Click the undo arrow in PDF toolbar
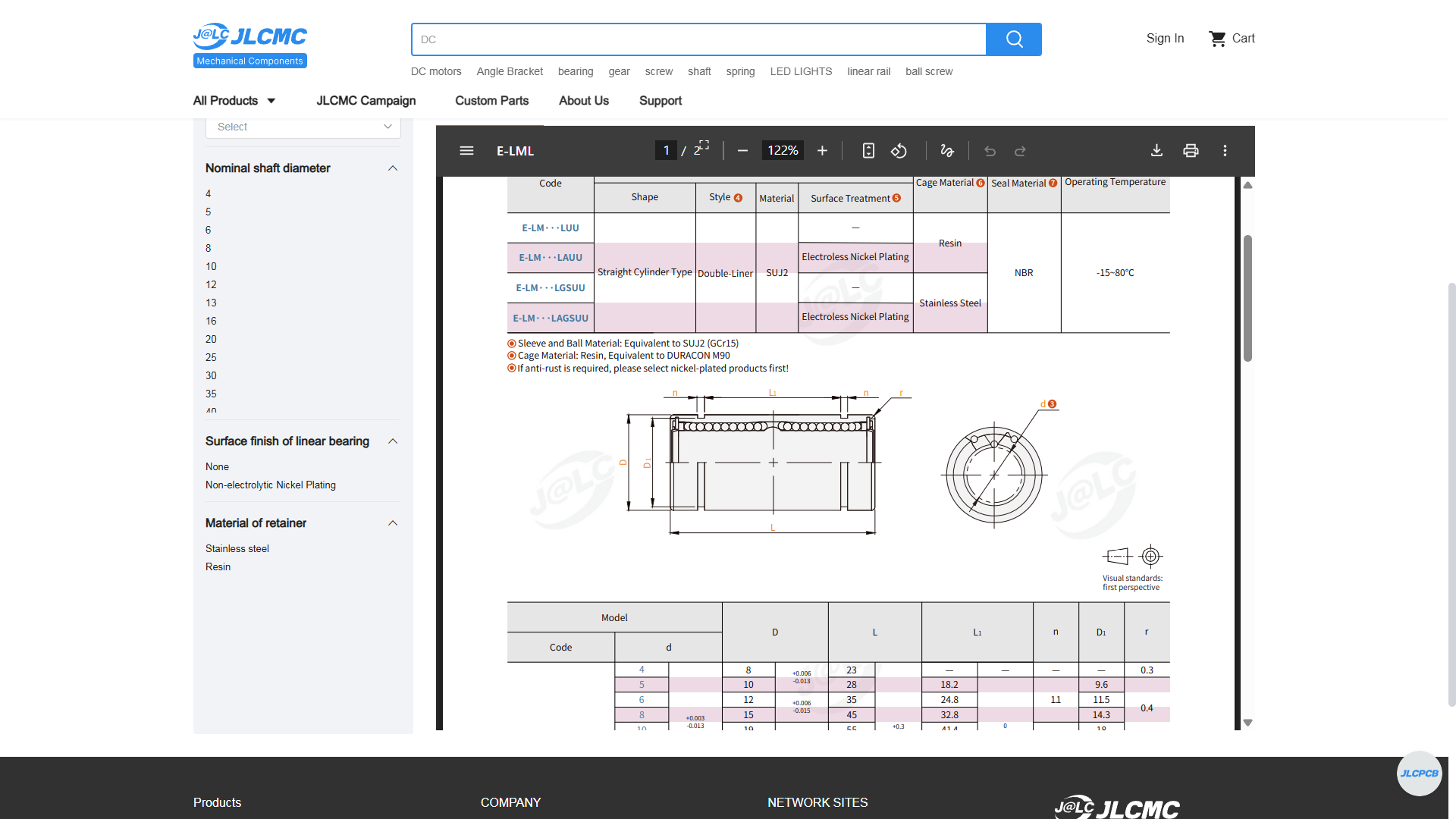Image resolution: width=1456 pixels, height=819 pixels. (990, 151)
